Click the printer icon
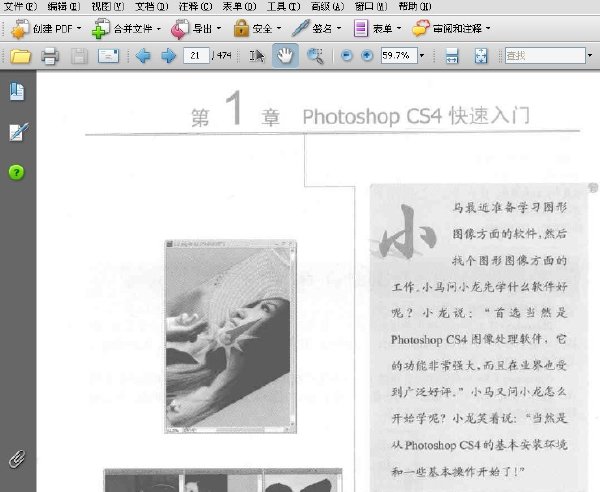This screenshot has width=600, height=492. tap(50, 56)
